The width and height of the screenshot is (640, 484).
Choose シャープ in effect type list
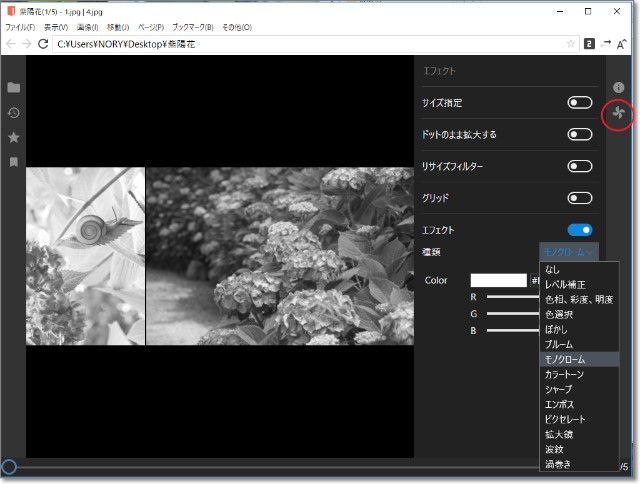(562, 389)
